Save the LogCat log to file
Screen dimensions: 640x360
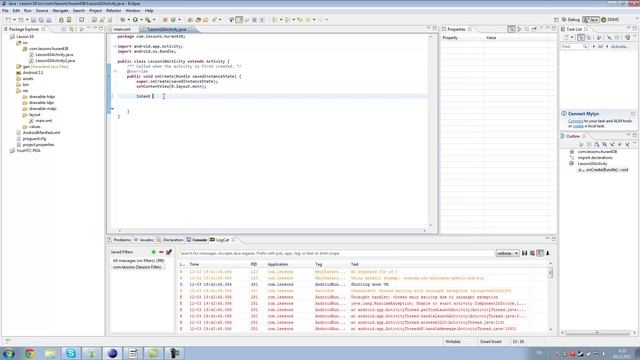pyautogui.click(x=524, y=253)
